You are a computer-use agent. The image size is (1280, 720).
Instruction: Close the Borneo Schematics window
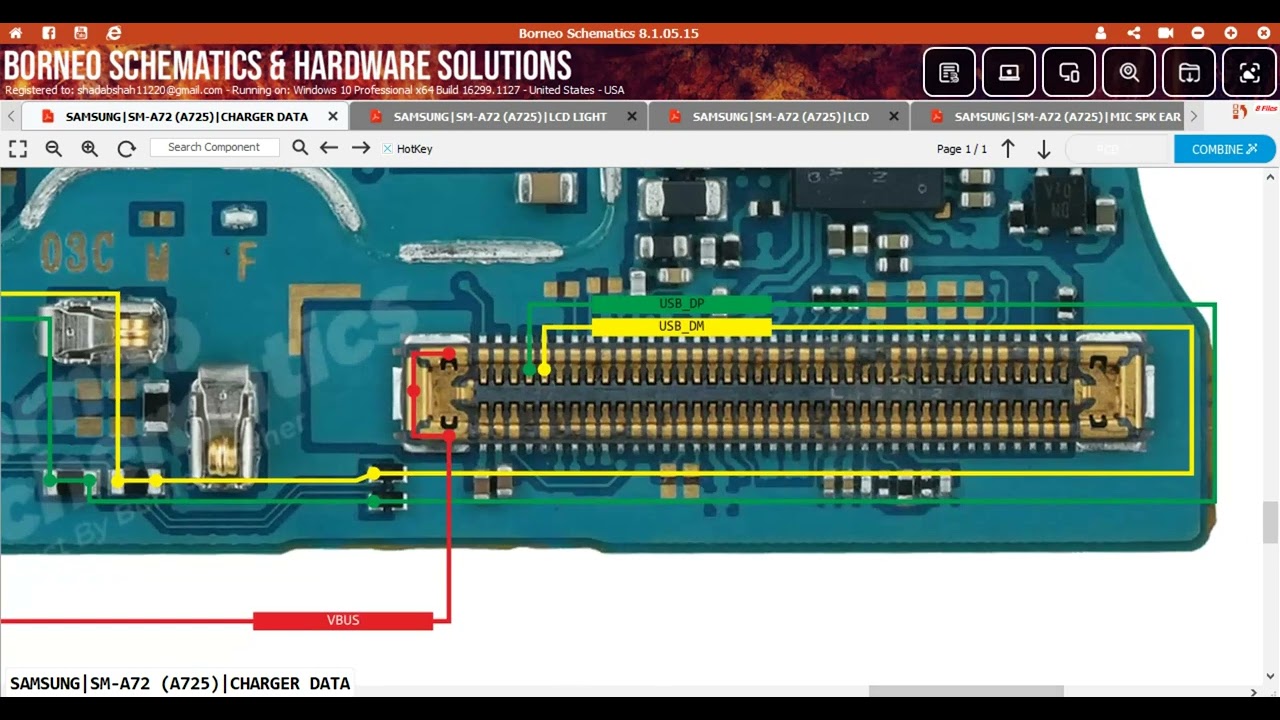tap(1263, 33)
